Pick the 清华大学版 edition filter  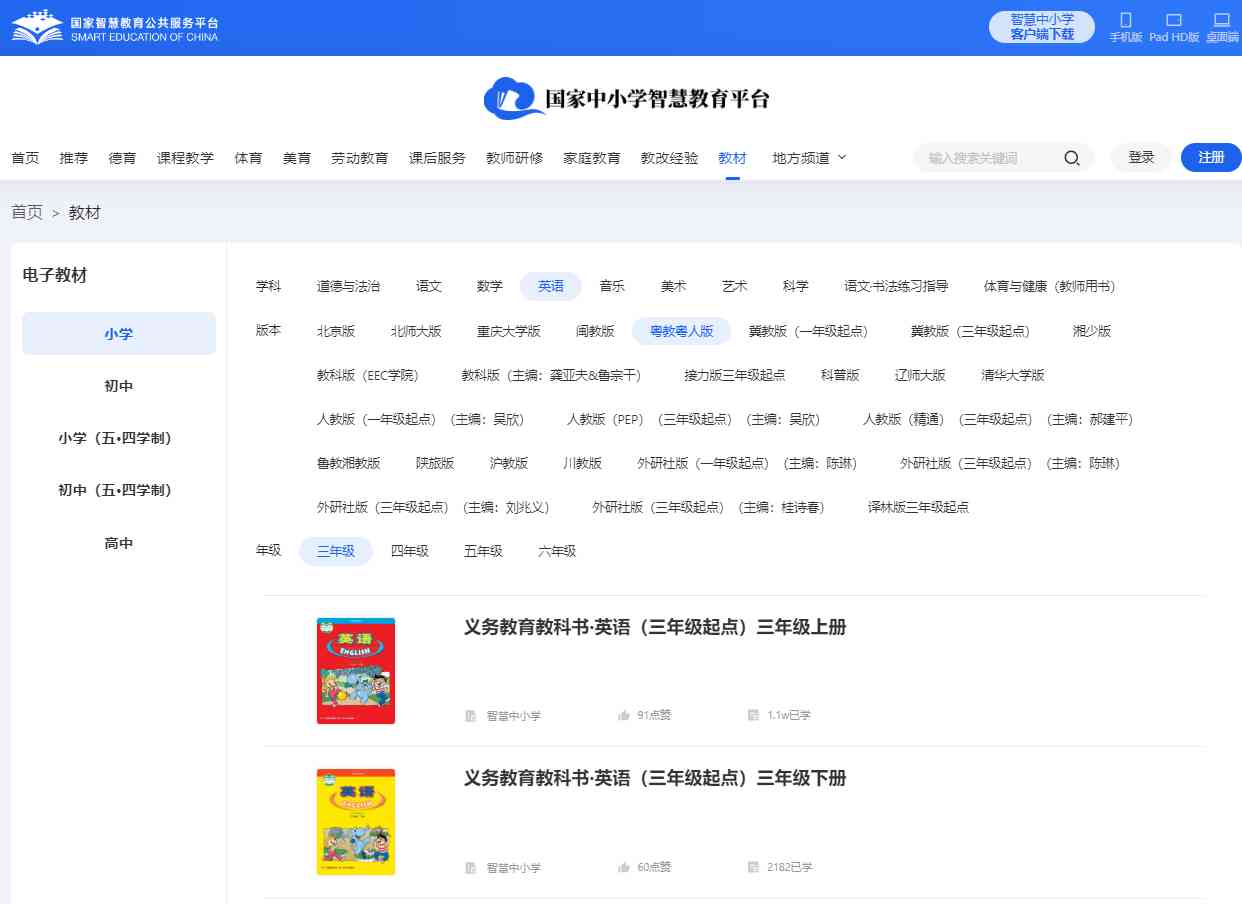click(1013, 375)
